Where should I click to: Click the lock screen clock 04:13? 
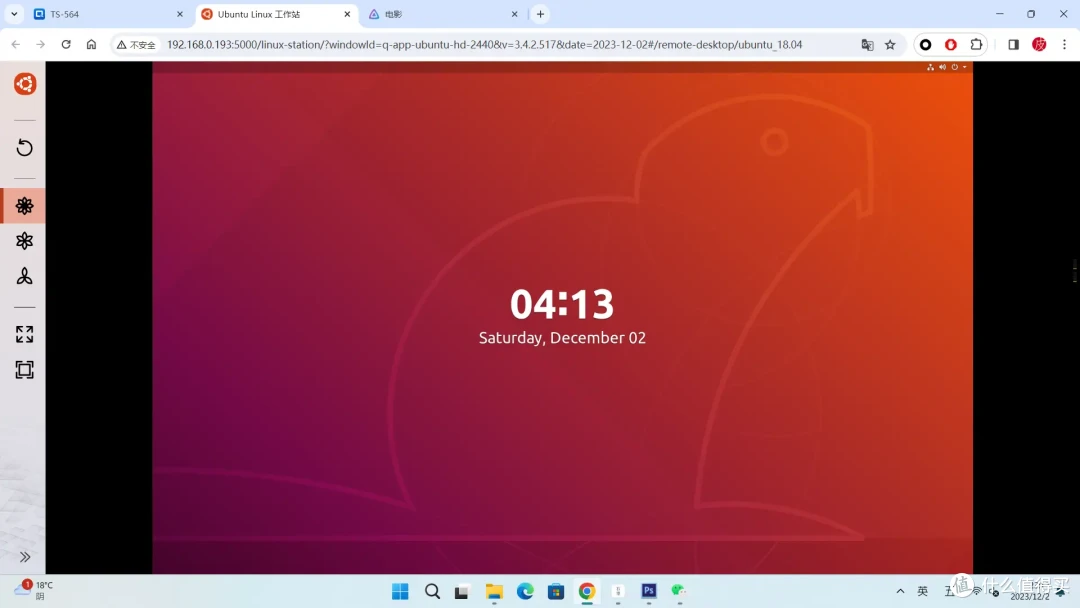[x=562, y=304]
